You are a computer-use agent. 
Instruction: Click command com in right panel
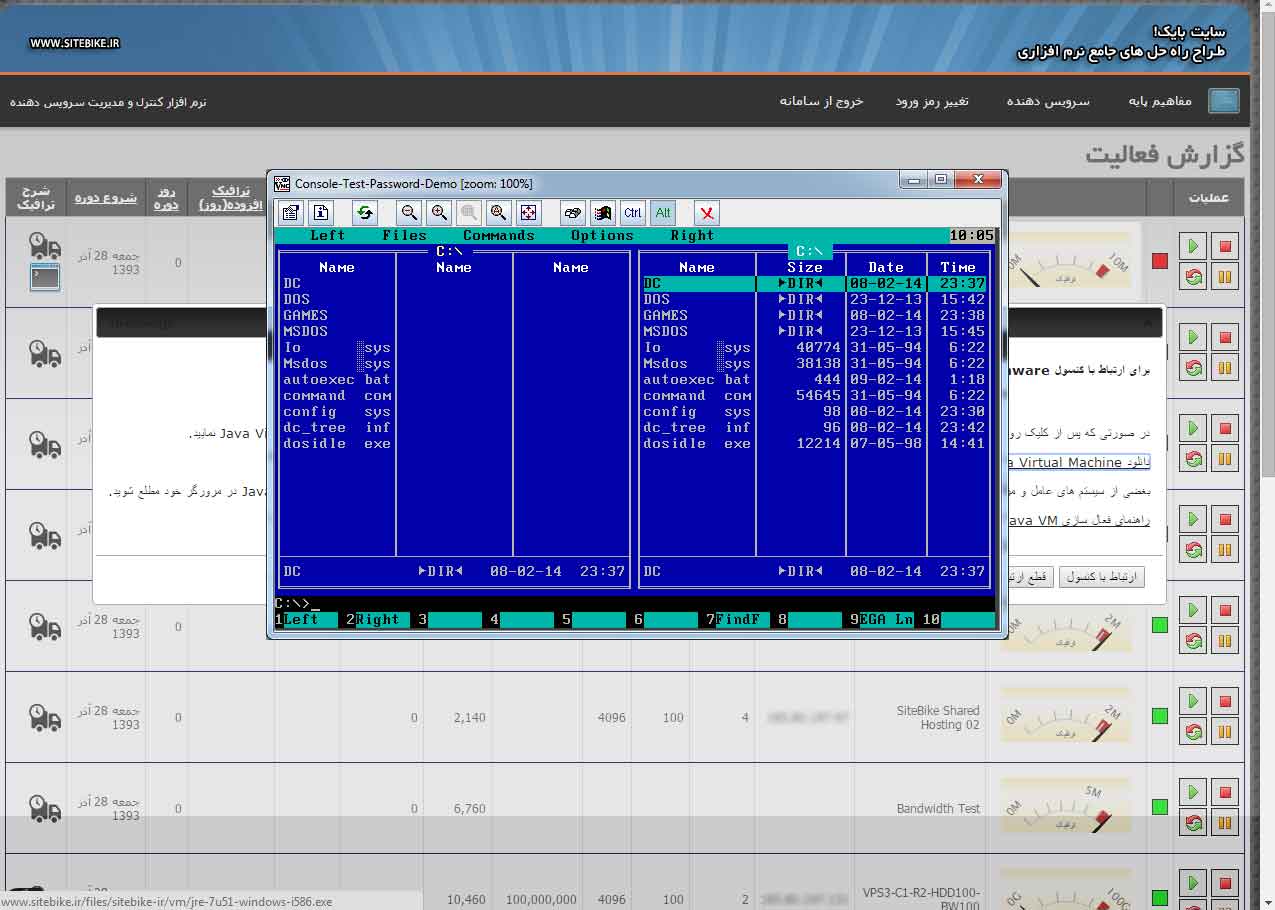[x=696, y=395]
